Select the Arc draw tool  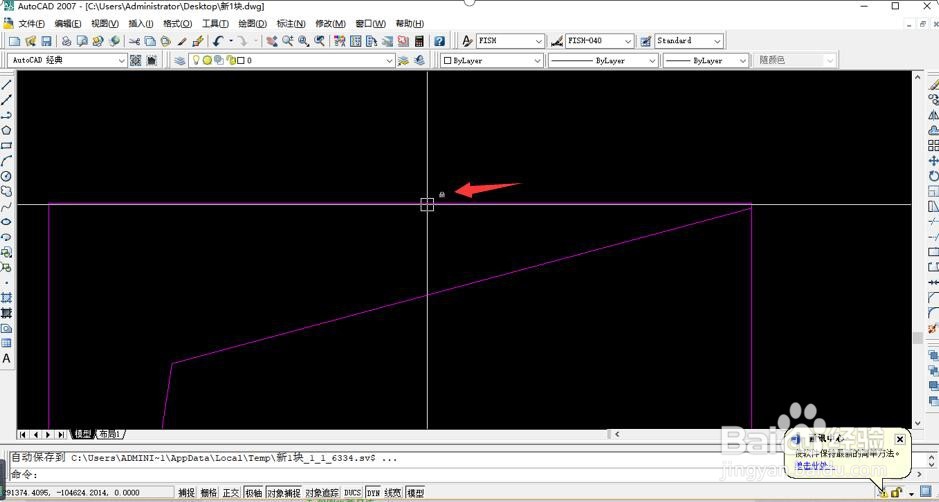tap(7, 161)
